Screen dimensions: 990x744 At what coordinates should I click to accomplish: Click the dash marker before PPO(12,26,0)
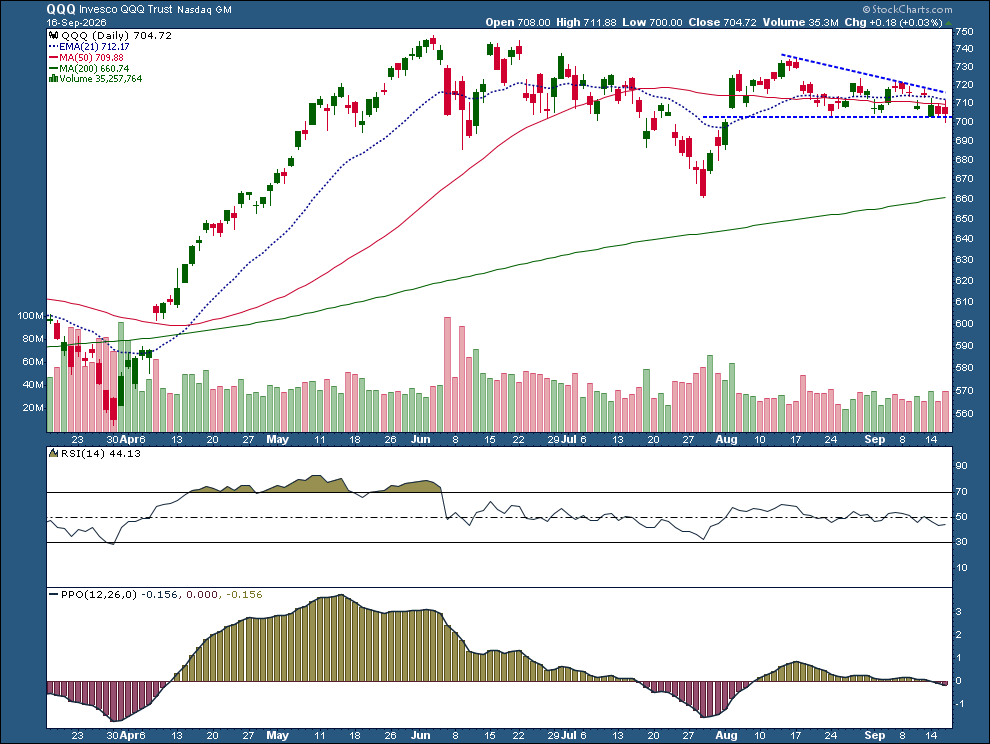[x=54, y=594]
